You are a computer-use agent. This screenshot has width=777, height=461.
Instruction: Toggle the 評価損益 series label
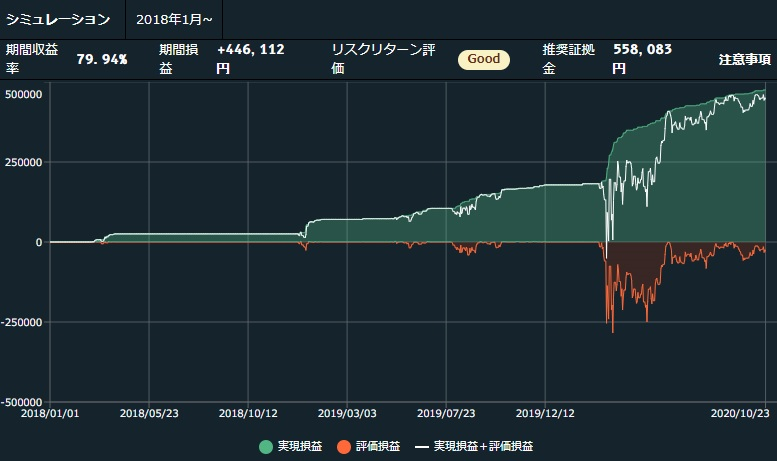[378, 446]
